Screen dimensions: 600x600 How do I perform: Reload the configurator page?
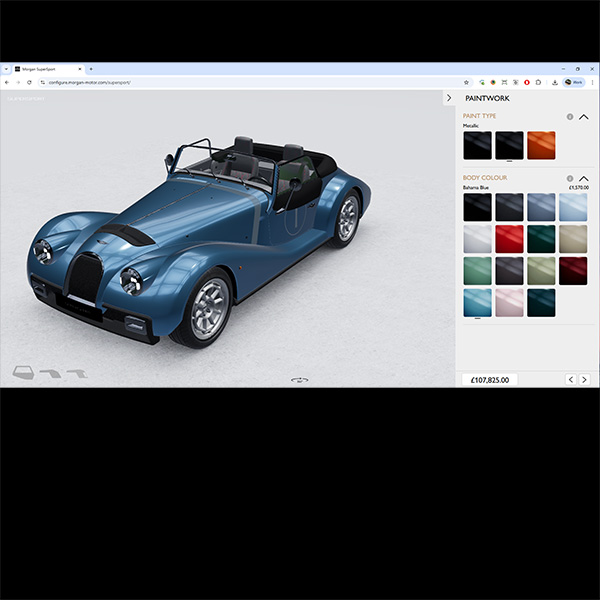29,82
